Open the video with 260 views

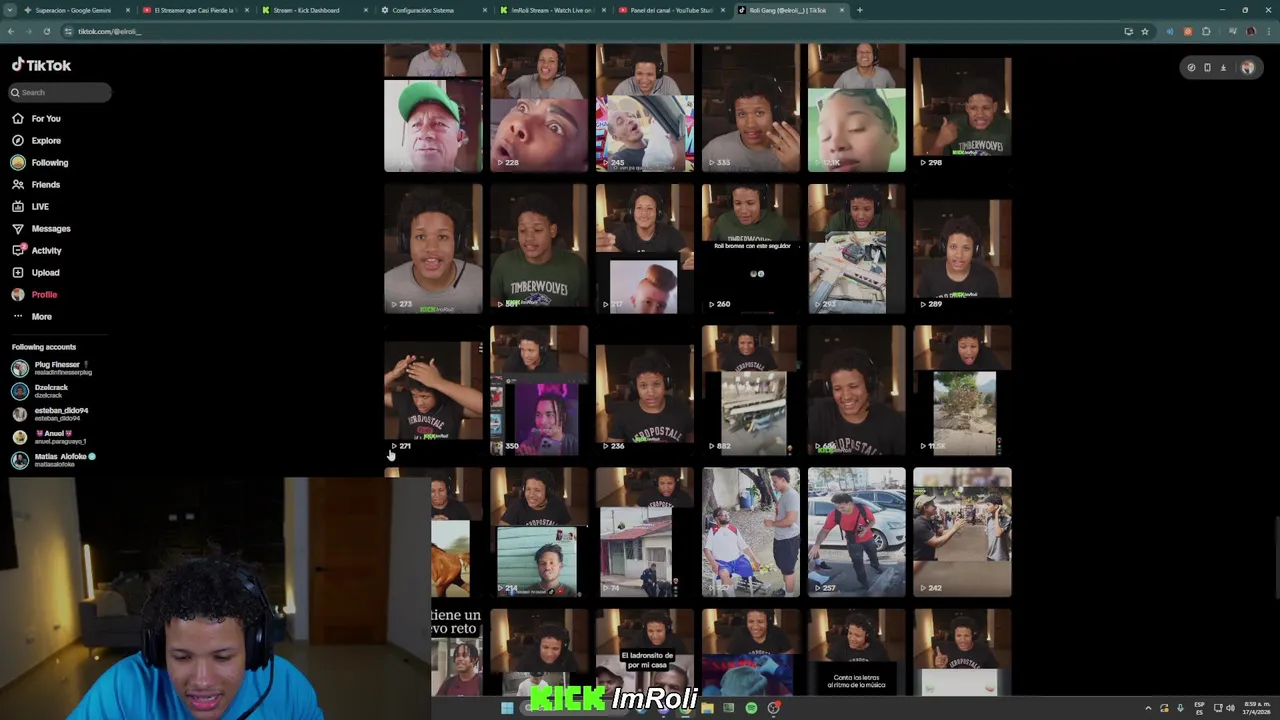(x=751, y=249)
